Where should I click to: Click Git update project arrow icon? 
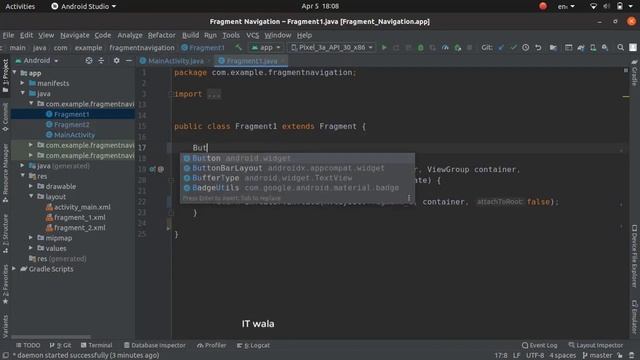tap(501, 48)
